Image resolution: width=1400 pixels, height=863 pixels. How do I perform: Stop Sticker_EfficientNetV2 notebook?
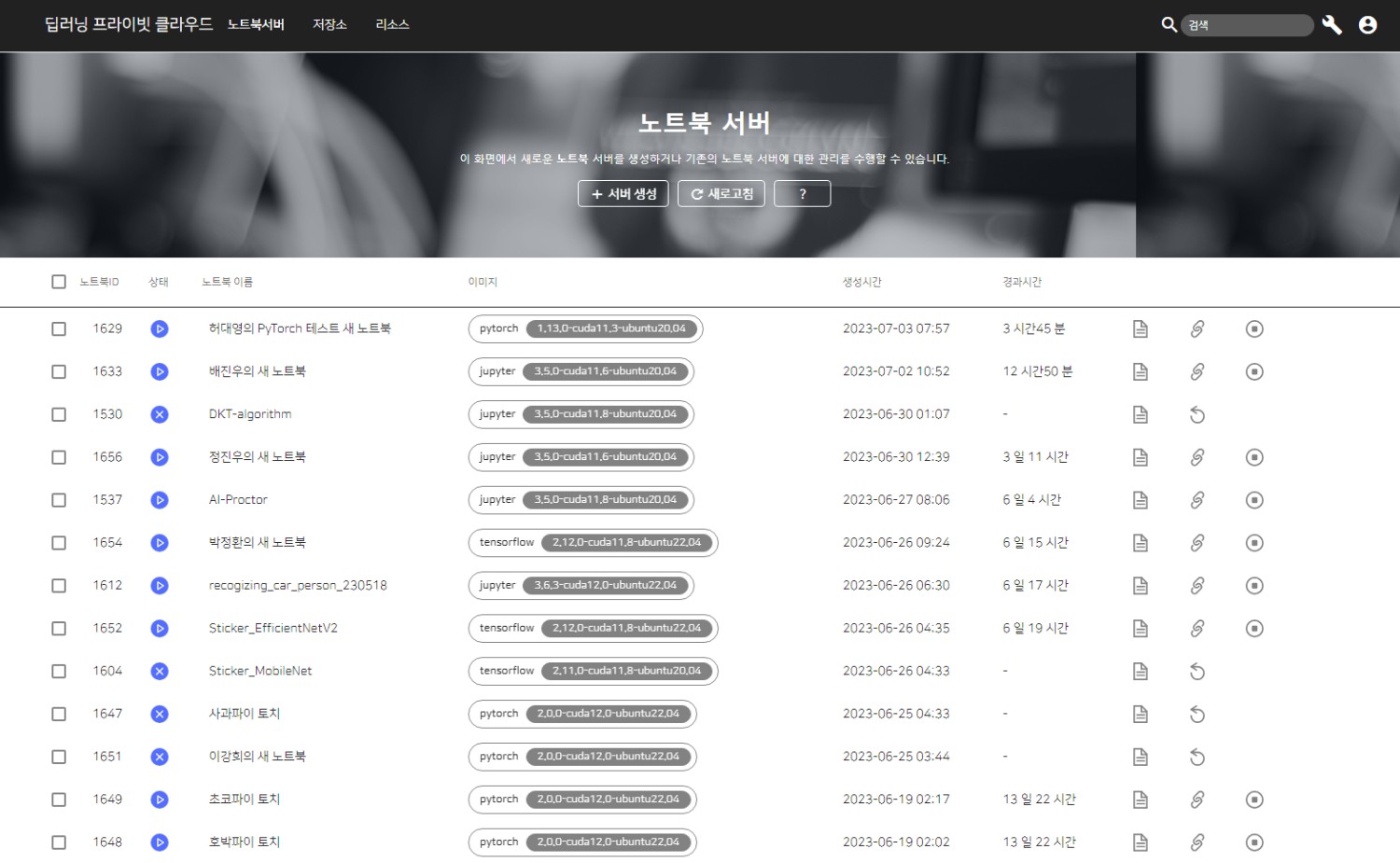[1254, 629]
